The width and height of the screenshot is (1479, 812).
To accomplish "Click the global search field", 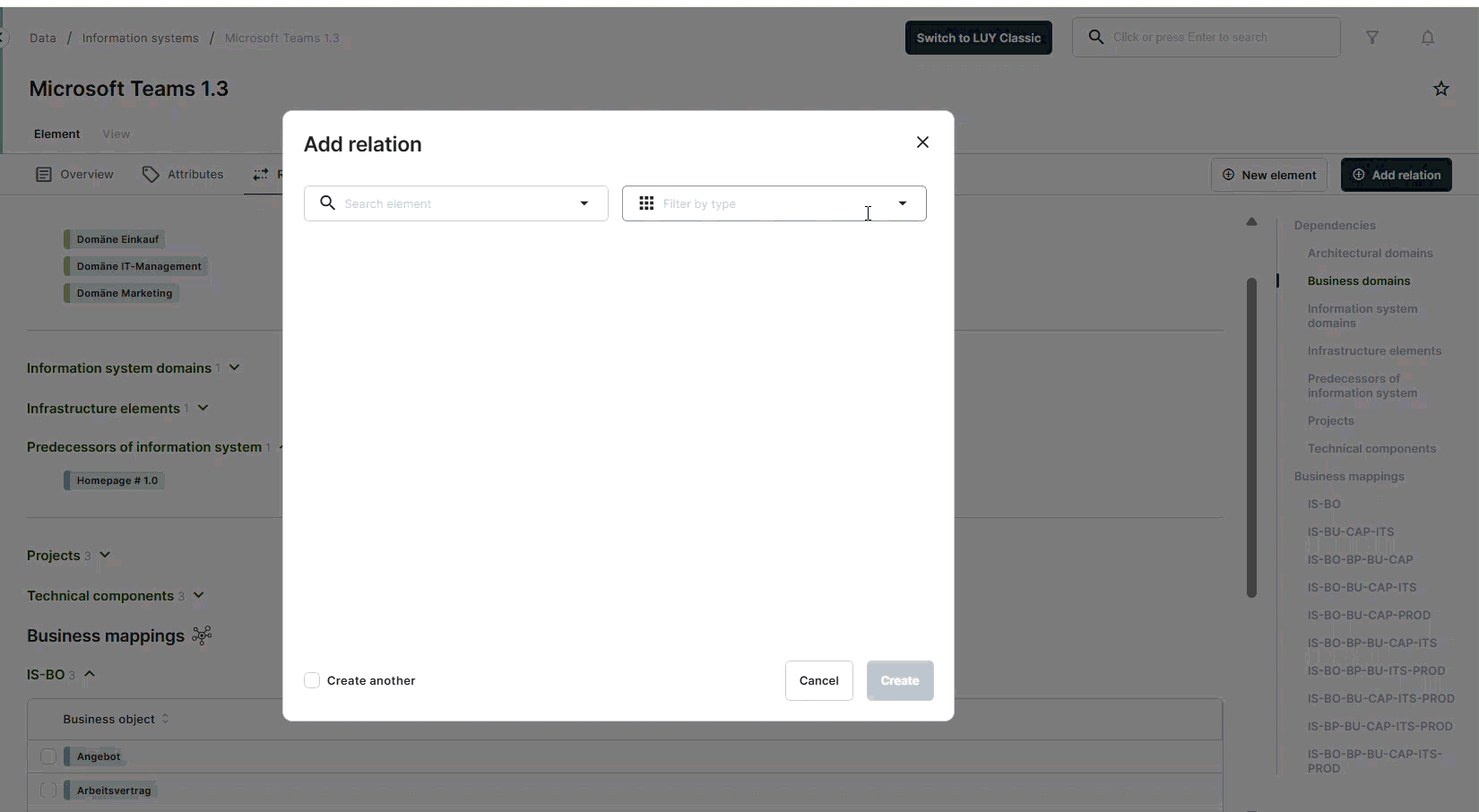I will coord(1207,38).
